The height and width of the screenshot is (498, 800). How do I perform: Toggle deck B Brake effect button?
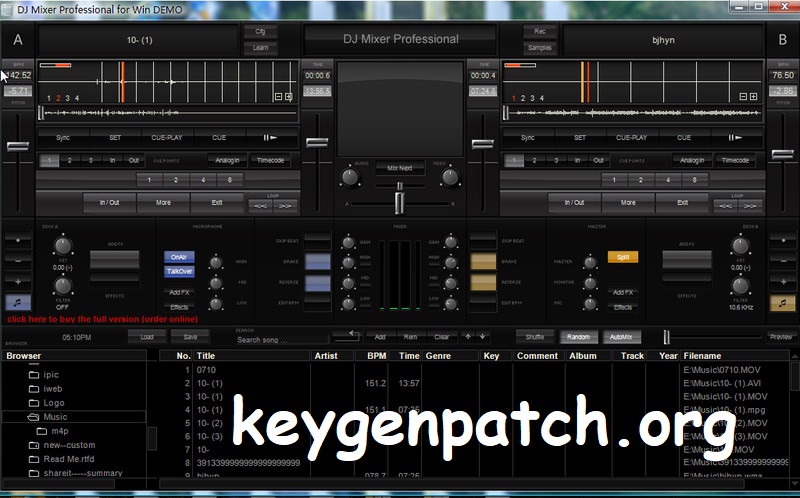point(483,261)
